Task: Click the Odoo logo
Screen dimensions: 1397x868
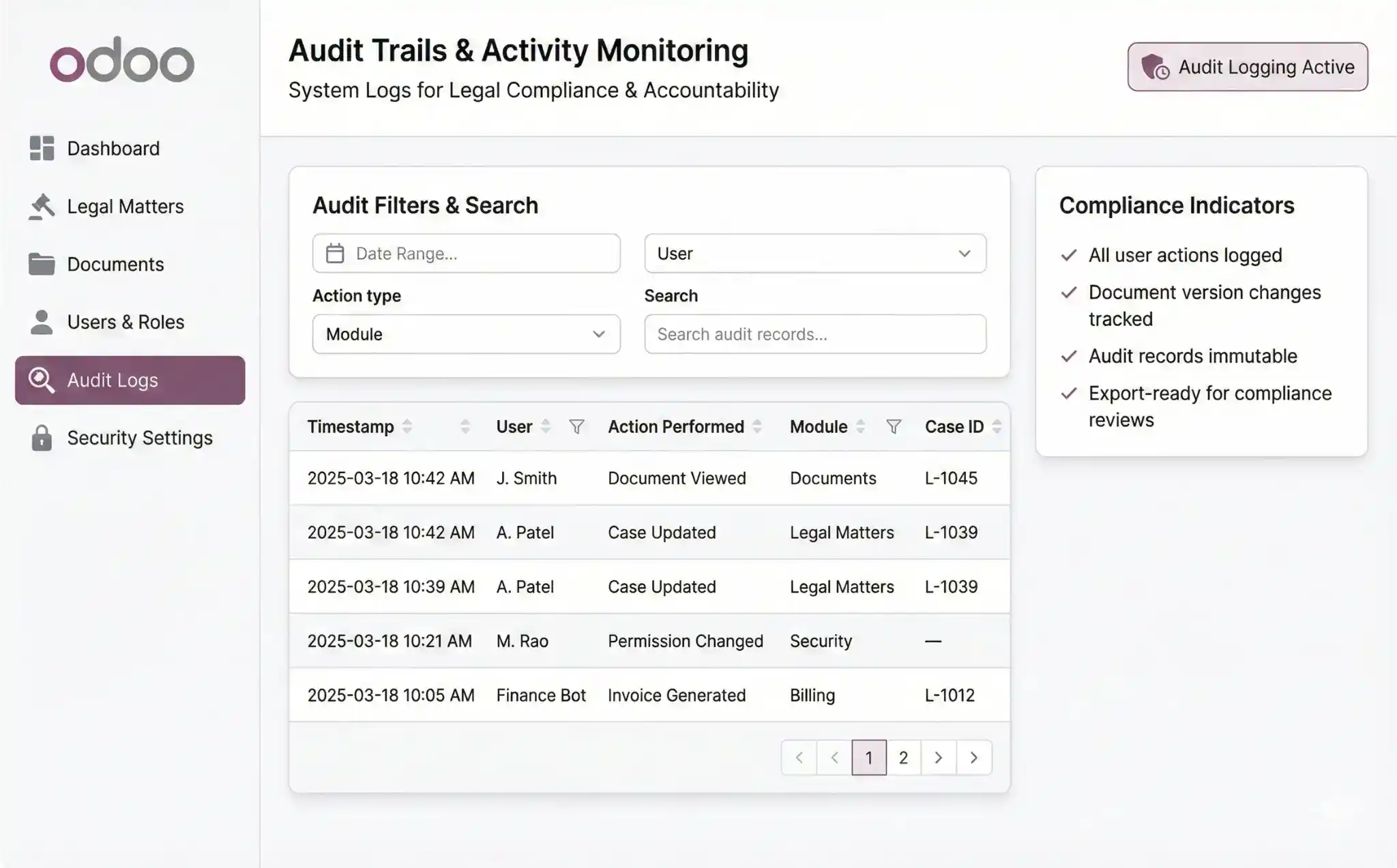Action: pyautogui.click(x=121, y=61)
